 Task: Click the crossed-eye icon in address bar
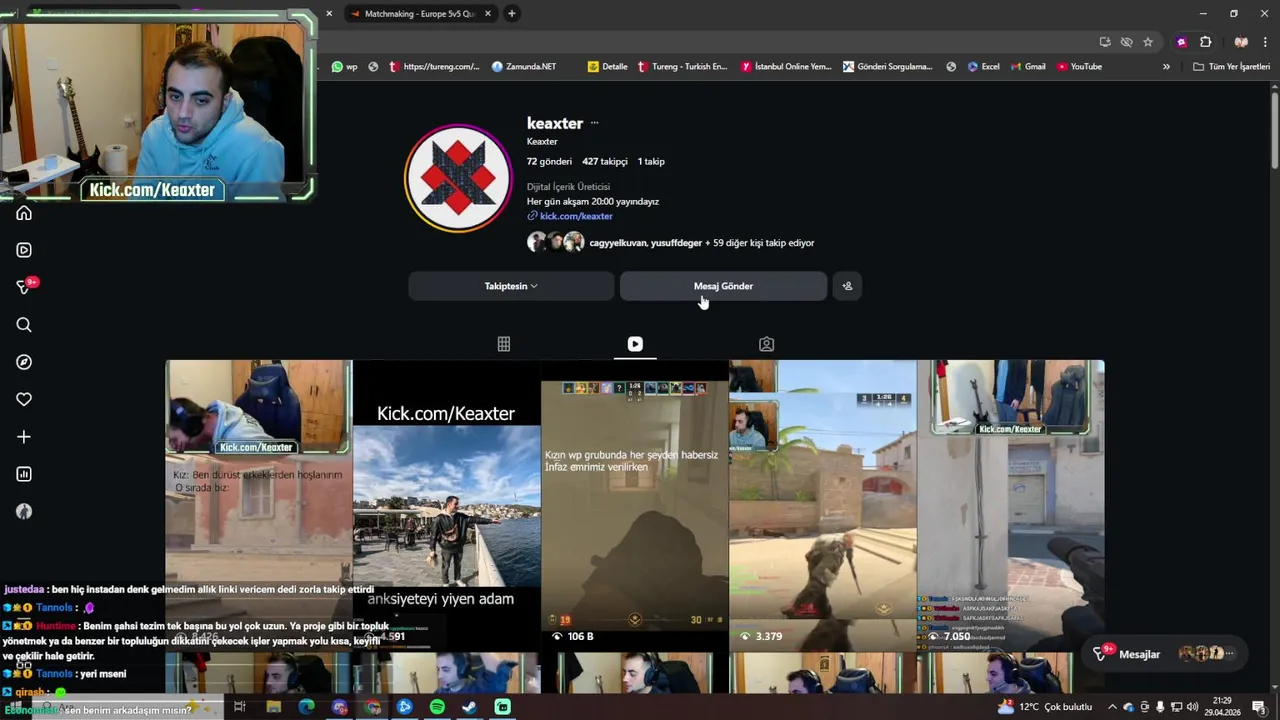[x=1126, y=42]
